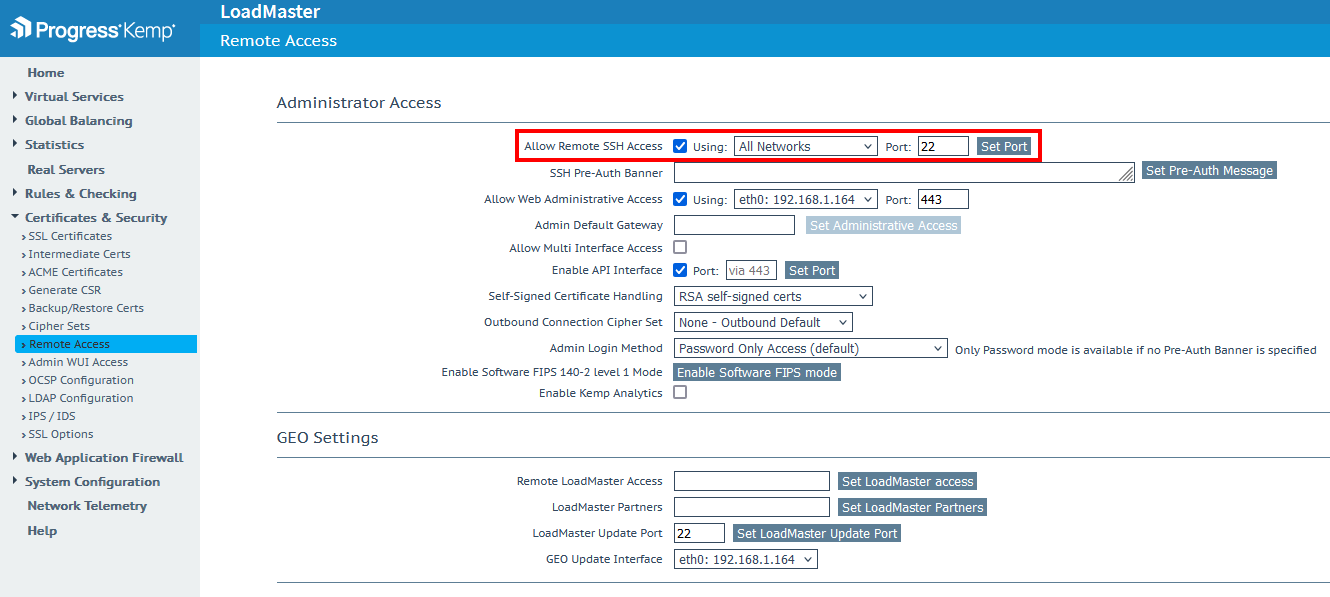Screen dimensions: 1330x597
Task: Go to Home page
Action: point(46,73)
